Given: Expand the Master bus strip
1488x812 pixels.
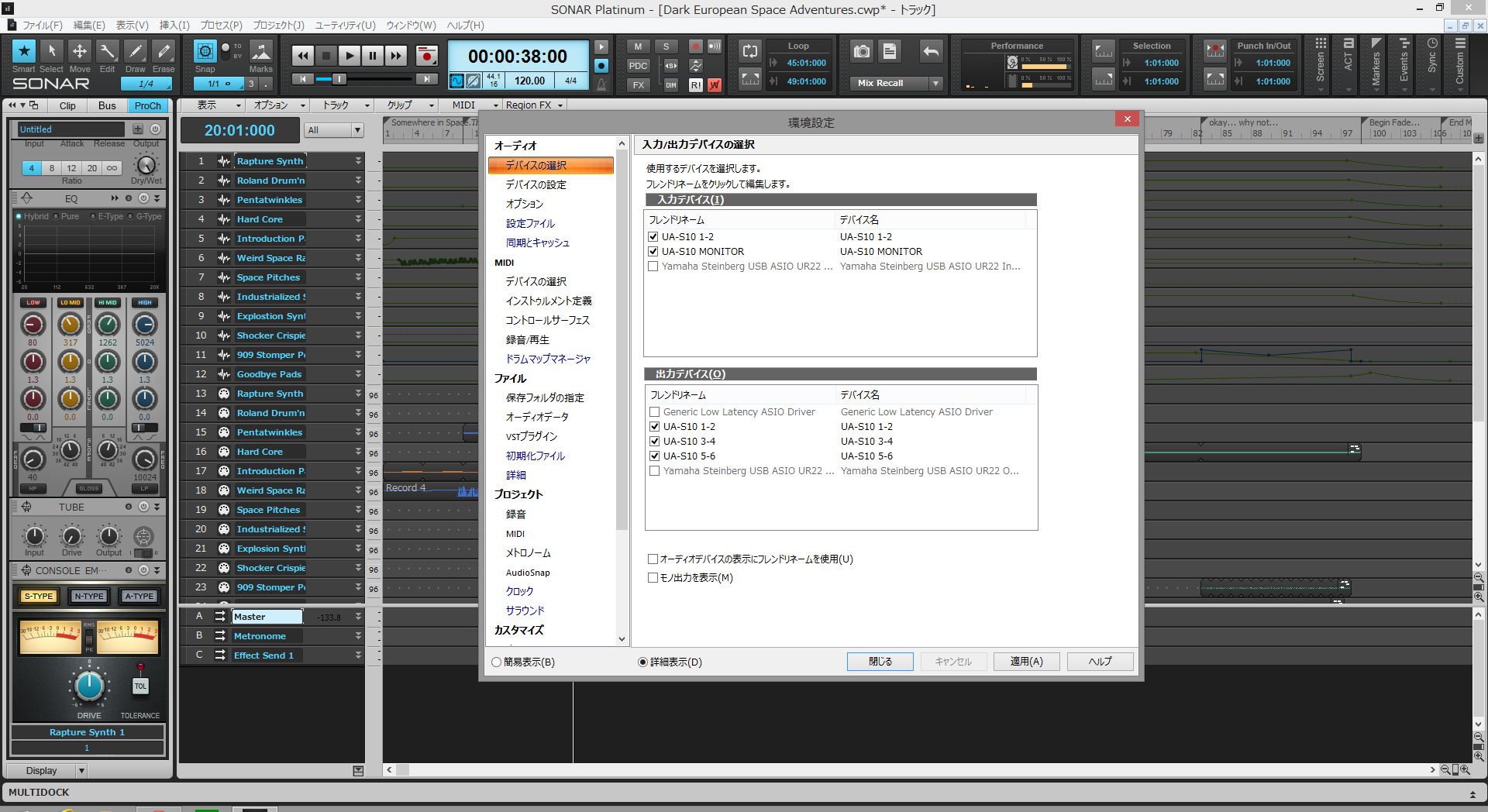Looking at the screenshot, I should click(x=358, y=617).
